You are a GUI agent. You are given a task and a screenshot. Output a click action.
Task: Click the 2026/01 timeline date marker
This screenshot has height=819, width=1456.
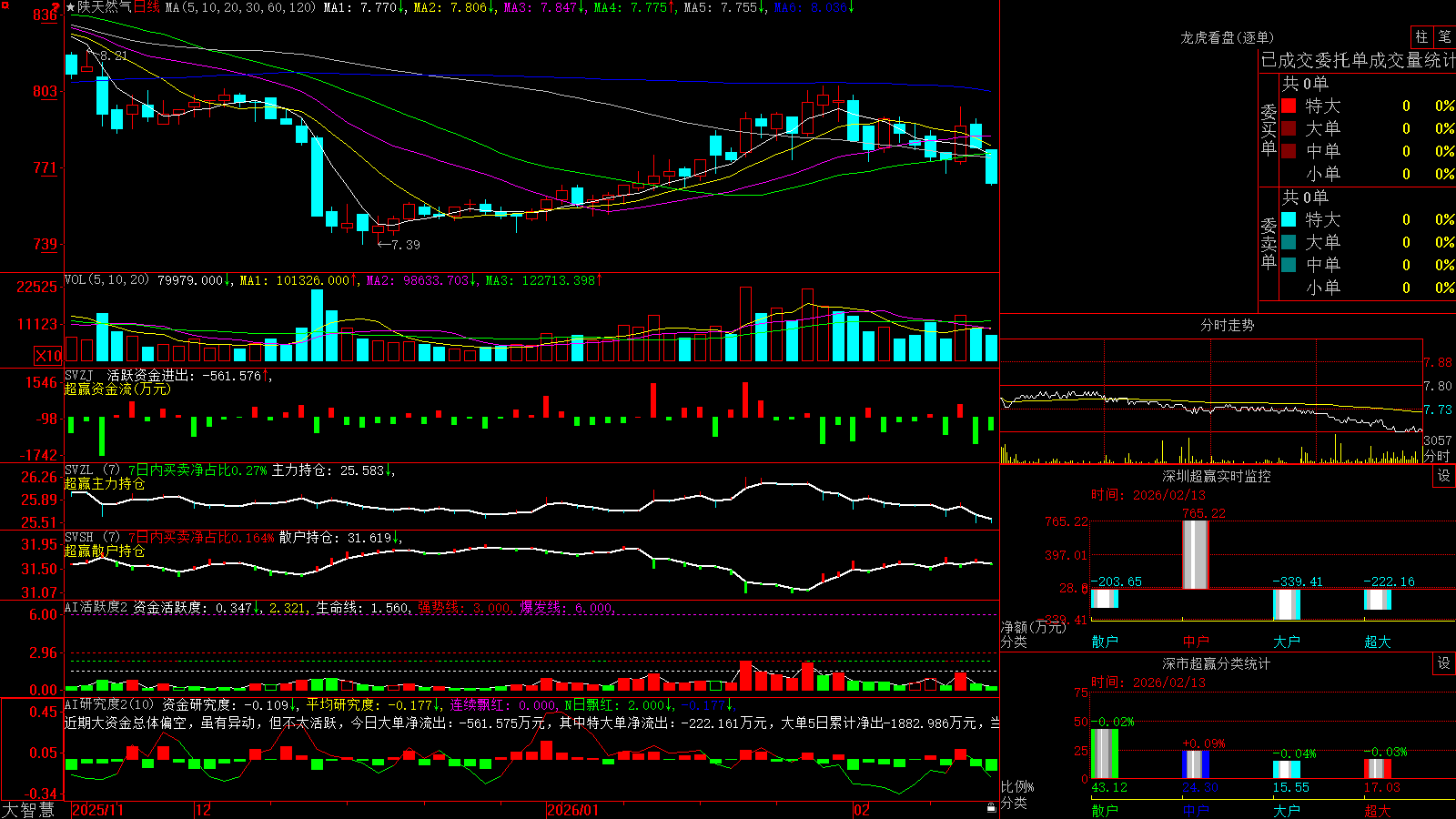click(x=573, y=810)
